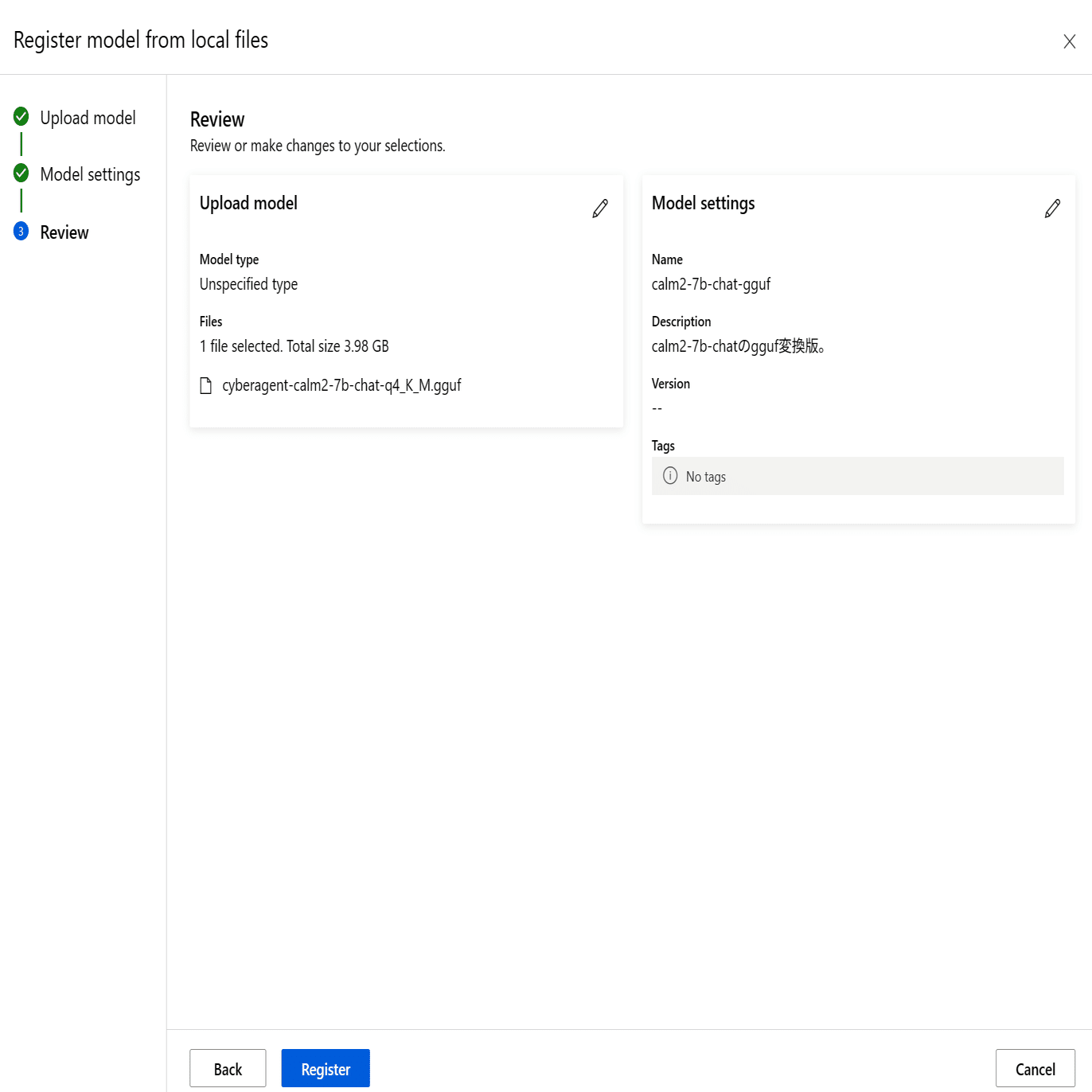Close the Register model dialog

point(1070,41)
